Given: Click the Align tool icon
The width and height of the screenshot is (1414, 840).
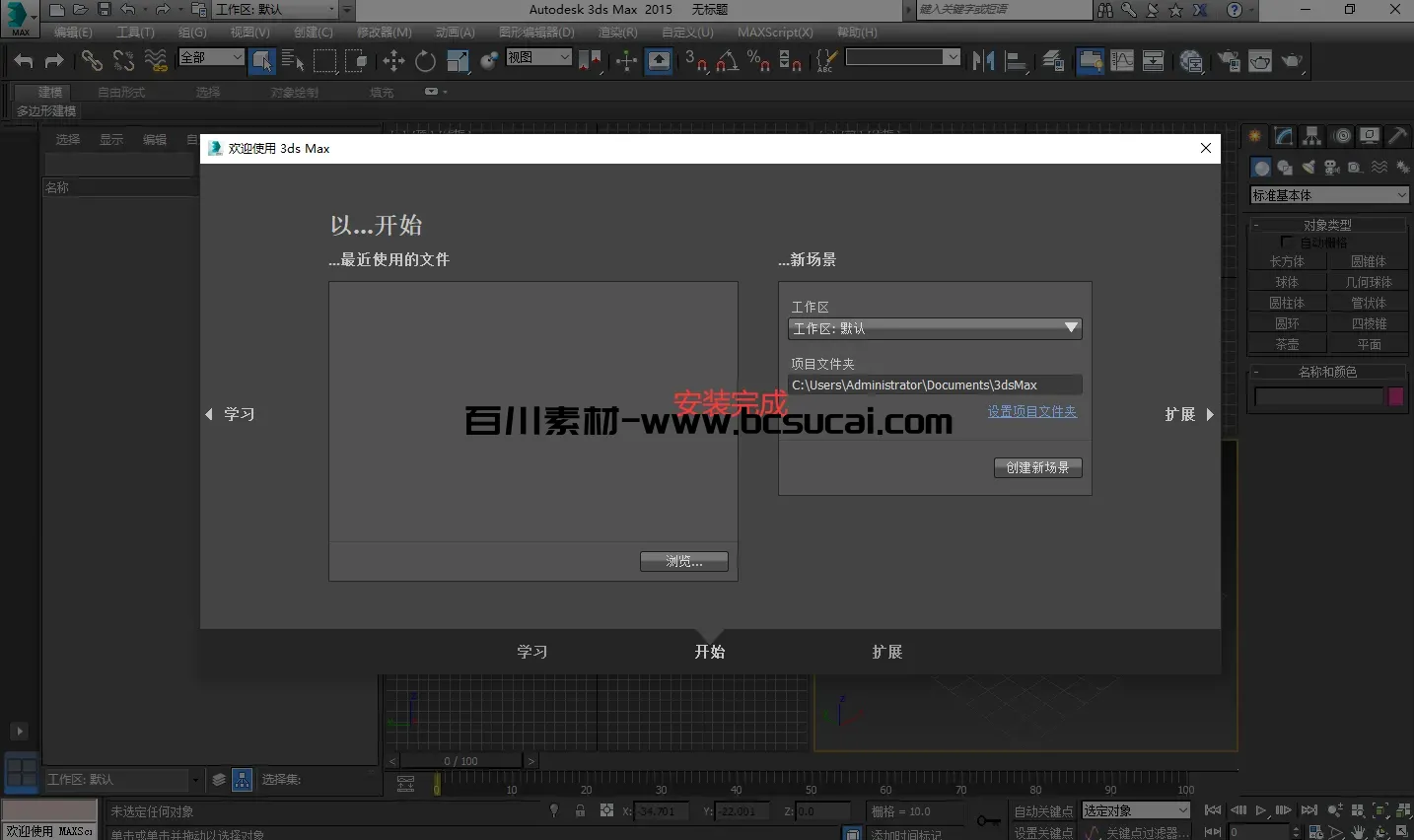Looking at the screenshot, I should (x=1016, y=61).
